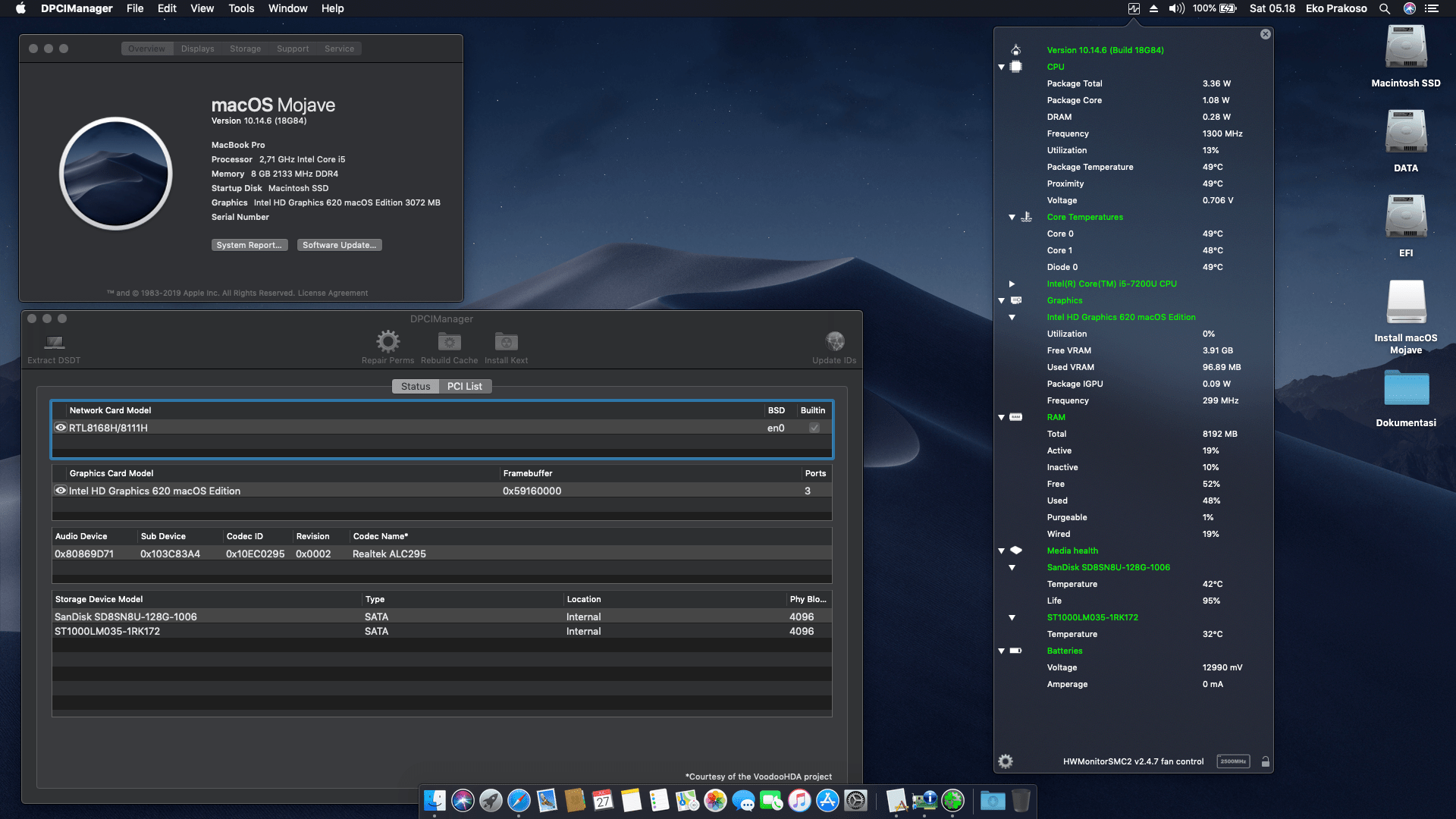This screenshot has height=819, width=1456.
Task: Collapse the RAM section
Action: (x=1001, y=417)
